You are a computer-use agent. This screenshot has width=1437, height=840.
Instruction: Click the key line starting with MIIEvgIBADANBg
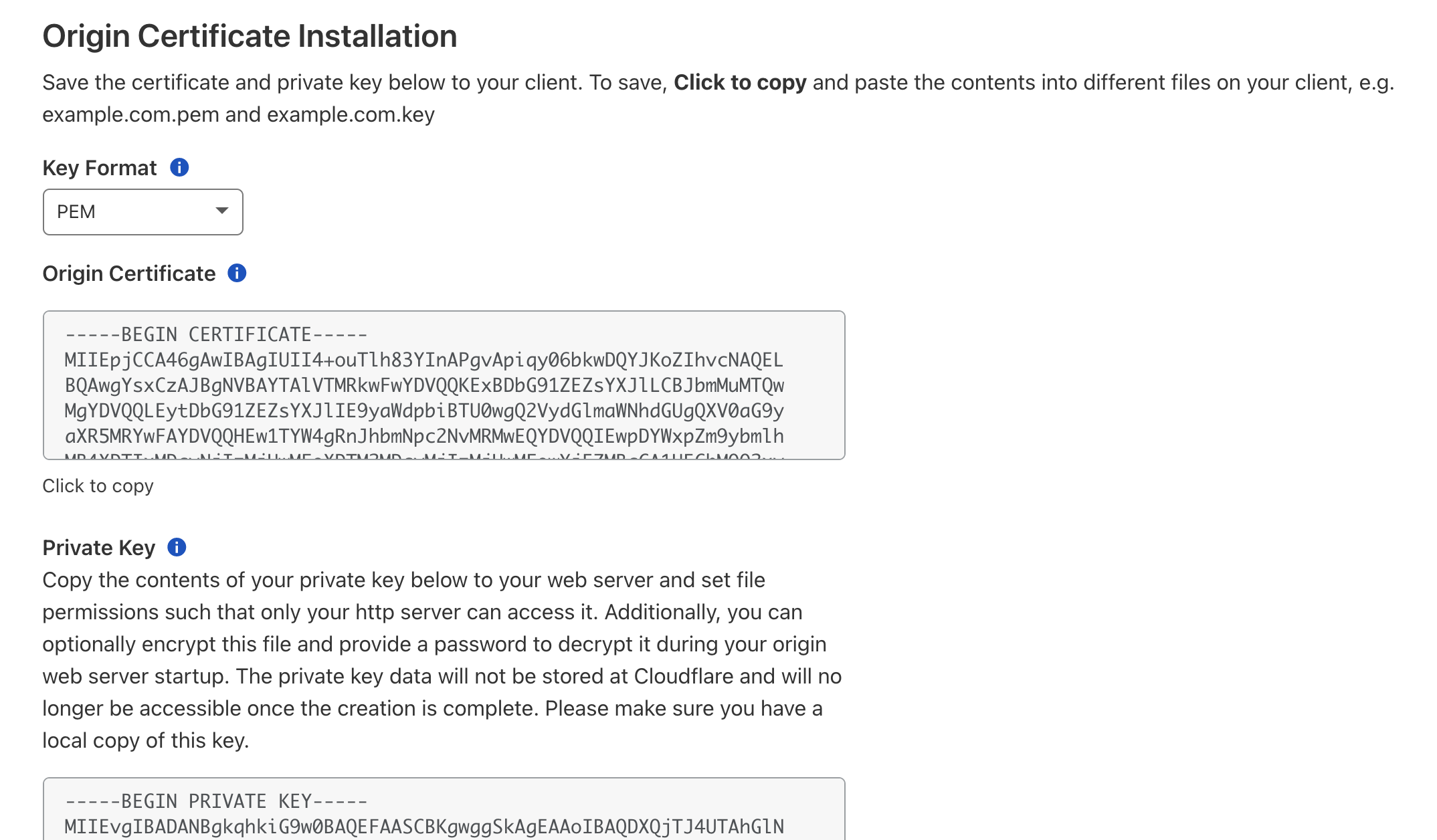tap(424, 827)
